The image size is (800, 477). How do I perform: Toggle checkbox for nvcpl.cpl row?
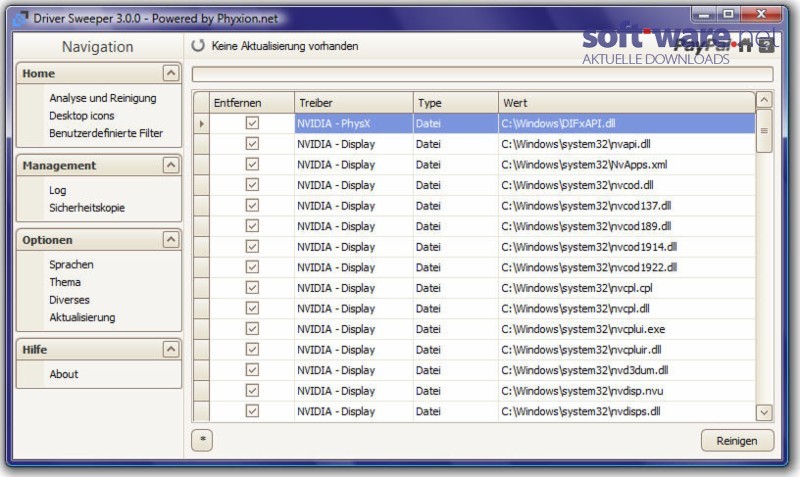coord(252,287)
